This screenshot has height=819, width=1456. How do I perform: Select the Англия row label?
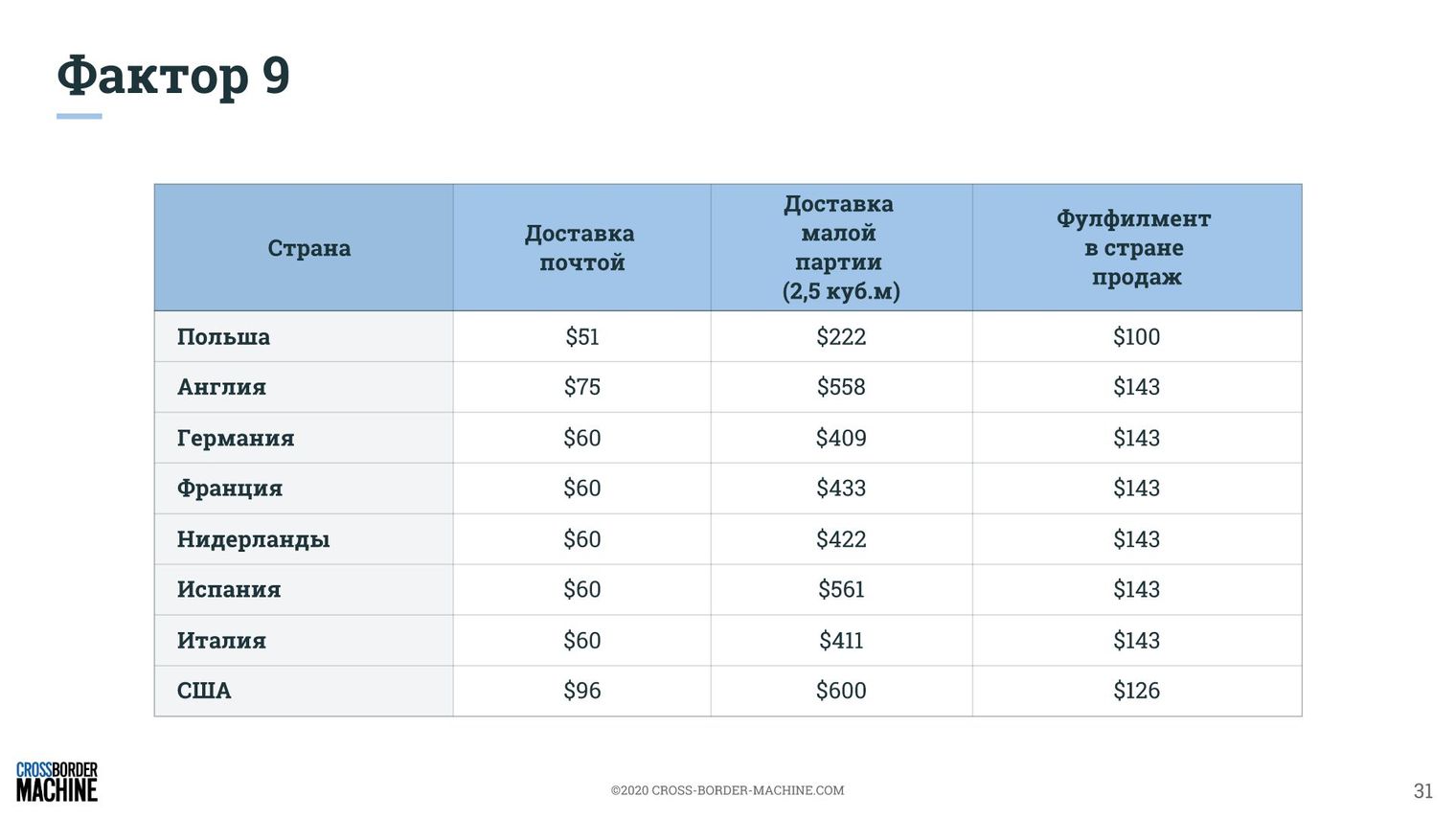coord(221,387)
